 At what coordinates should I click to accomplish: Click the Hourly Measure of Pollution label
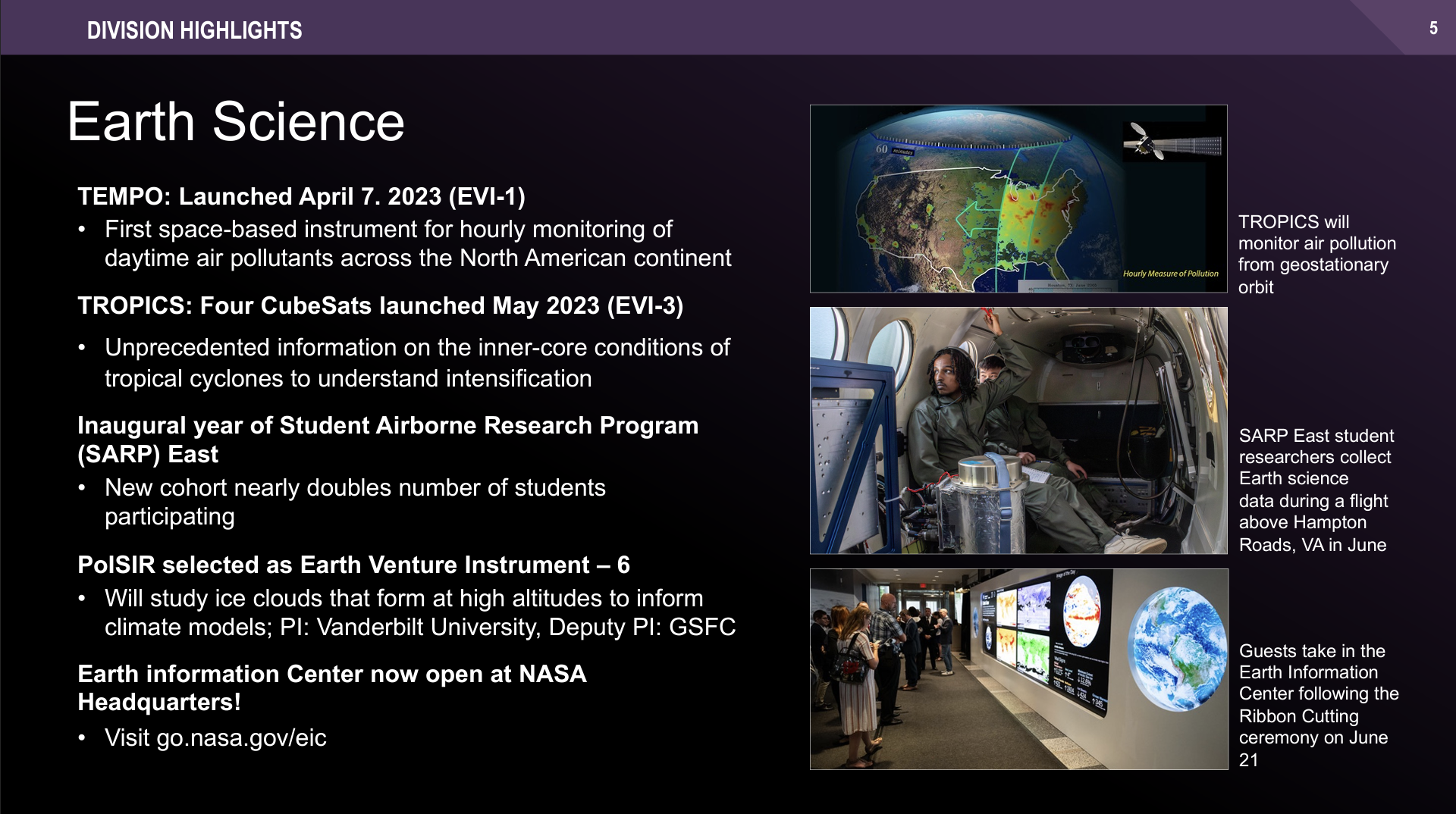[1170, 274]
